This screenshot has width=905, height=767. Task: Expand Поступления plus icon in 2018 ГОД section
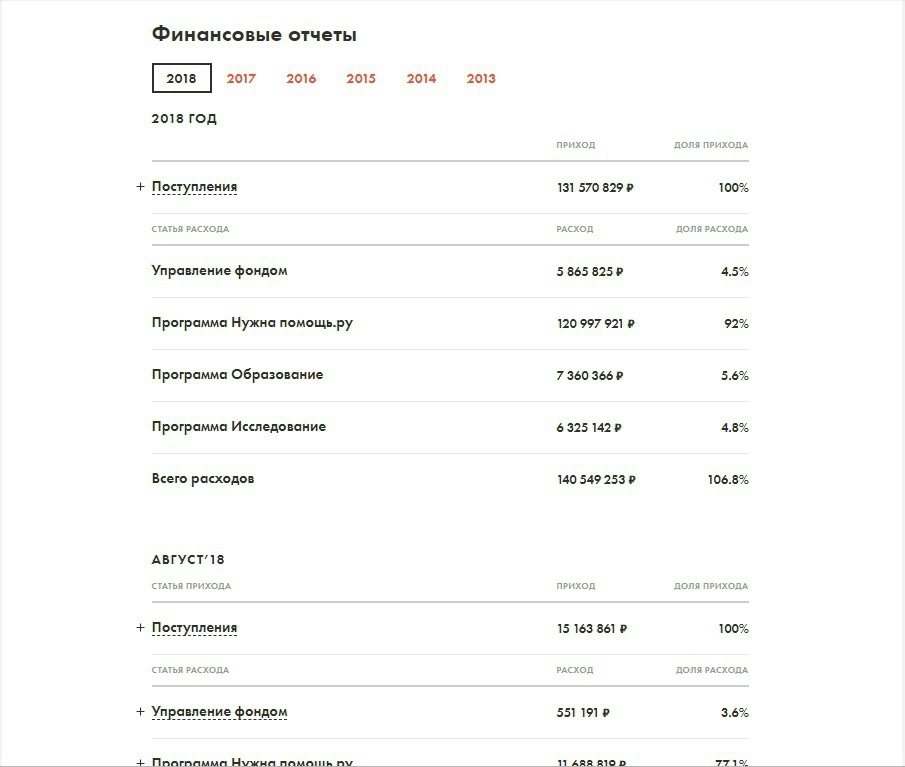point(140,187)
